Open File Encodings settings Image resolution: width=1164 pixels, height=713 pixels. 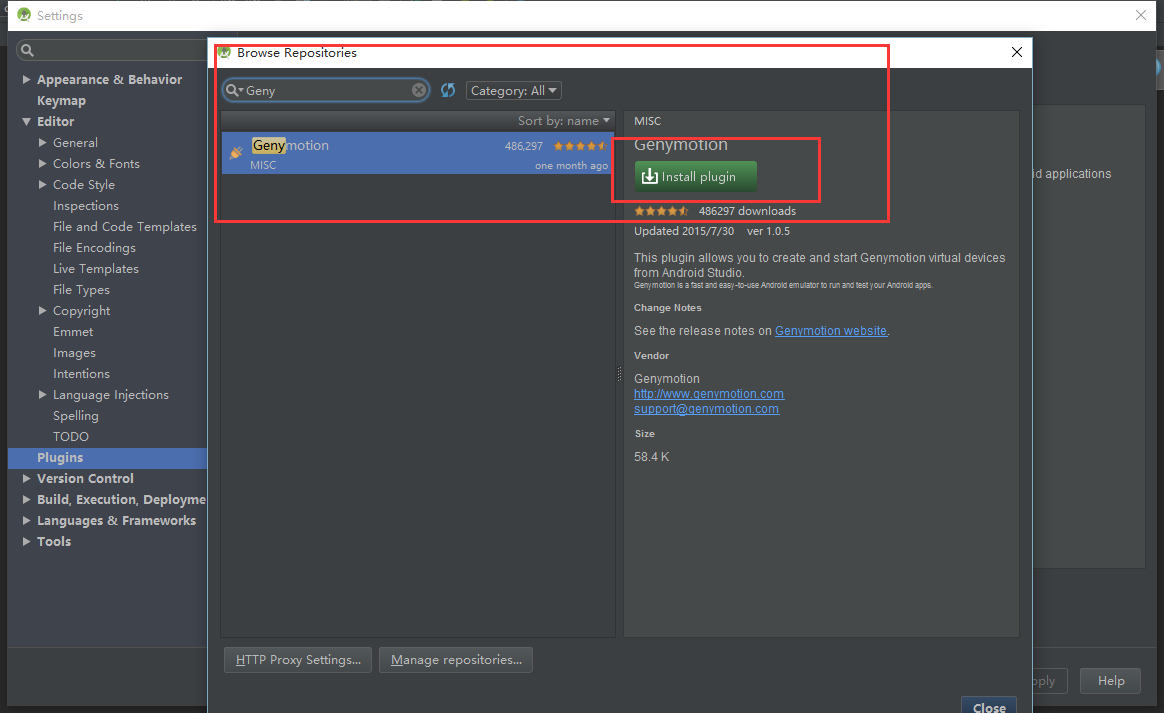(94, 247)
